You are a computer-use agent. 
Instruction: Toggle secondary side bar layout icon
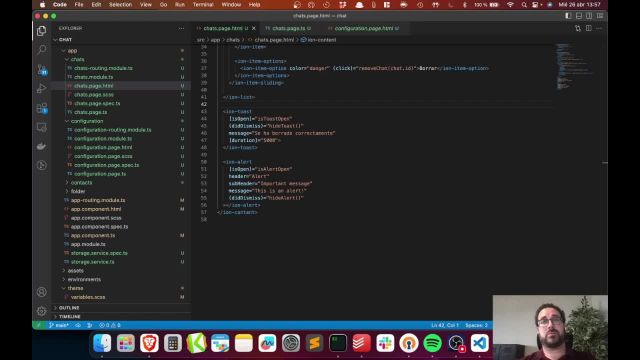589,16
